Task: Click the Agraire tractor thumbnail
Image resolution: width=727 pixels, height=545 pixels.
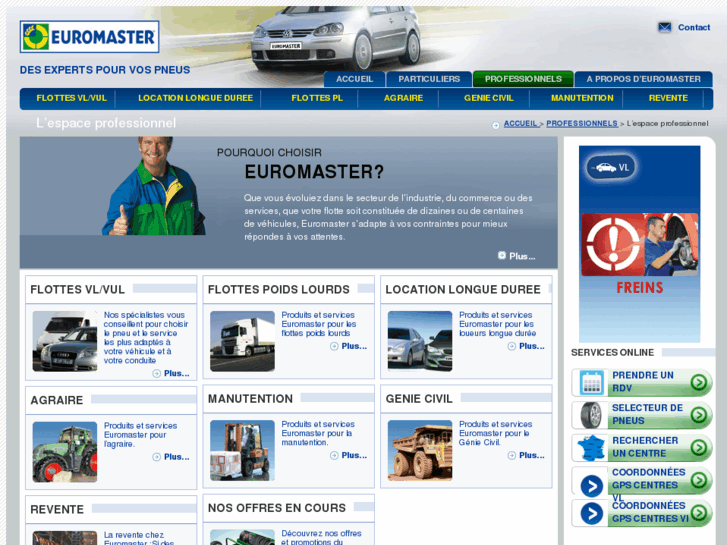Action: (65, 452)
